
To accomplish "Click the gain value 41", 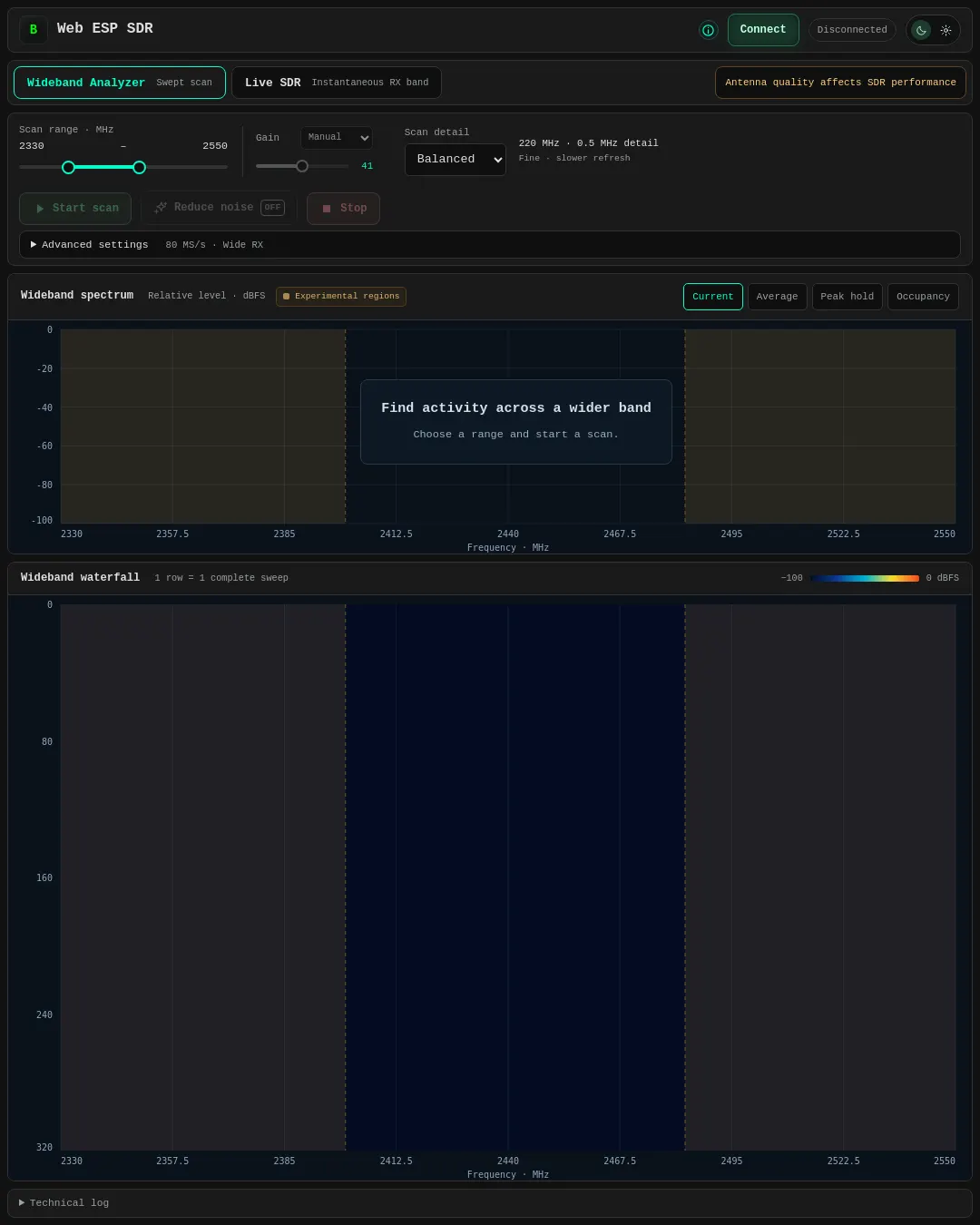I will 367,166.
